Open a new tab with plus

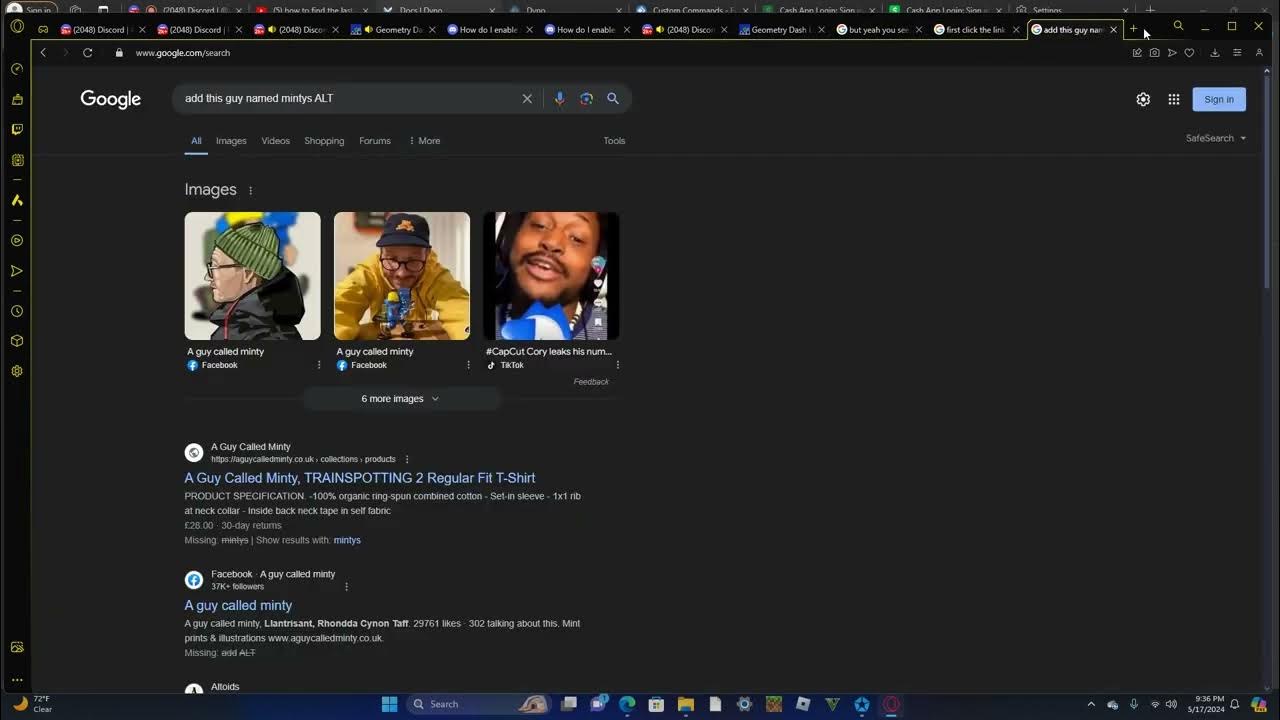tap(1133, 29)
